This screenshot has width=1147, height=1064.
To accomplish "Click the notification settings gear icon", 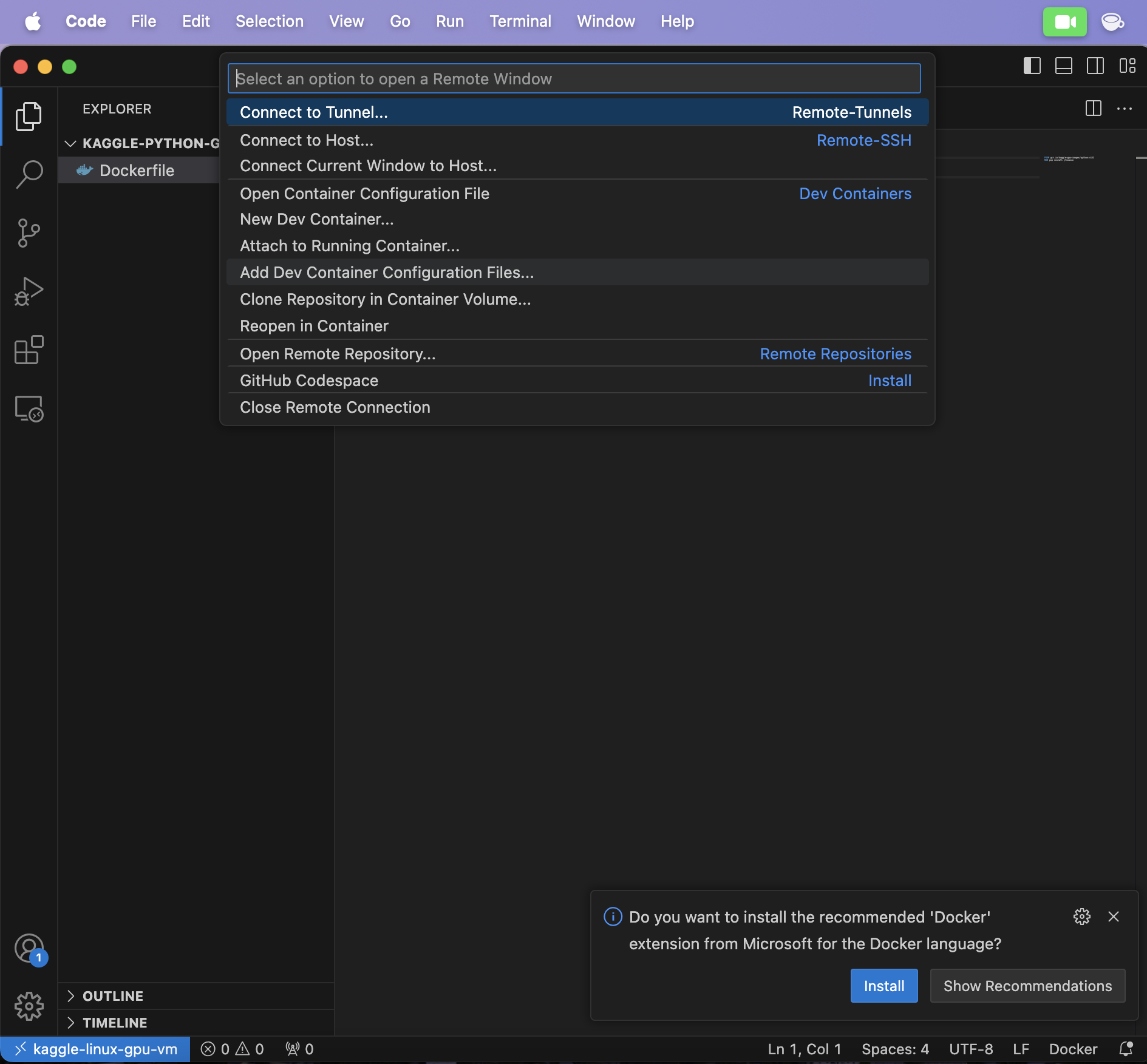I will click(x=1081, y=917).
